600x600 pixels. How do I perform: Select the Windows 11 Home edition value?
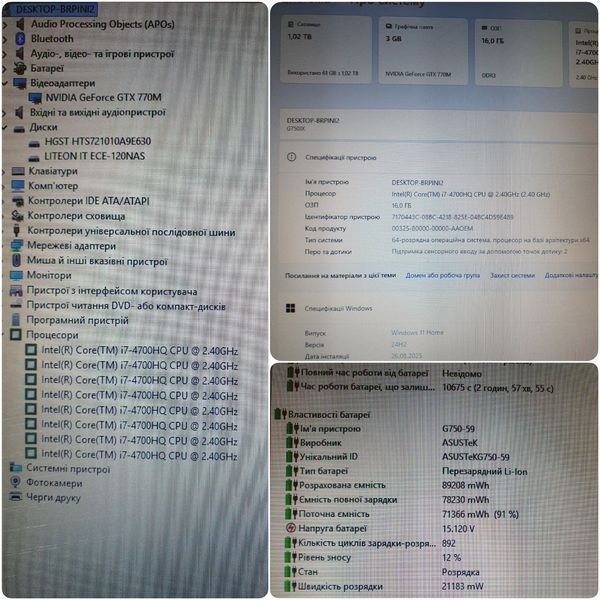417,333
